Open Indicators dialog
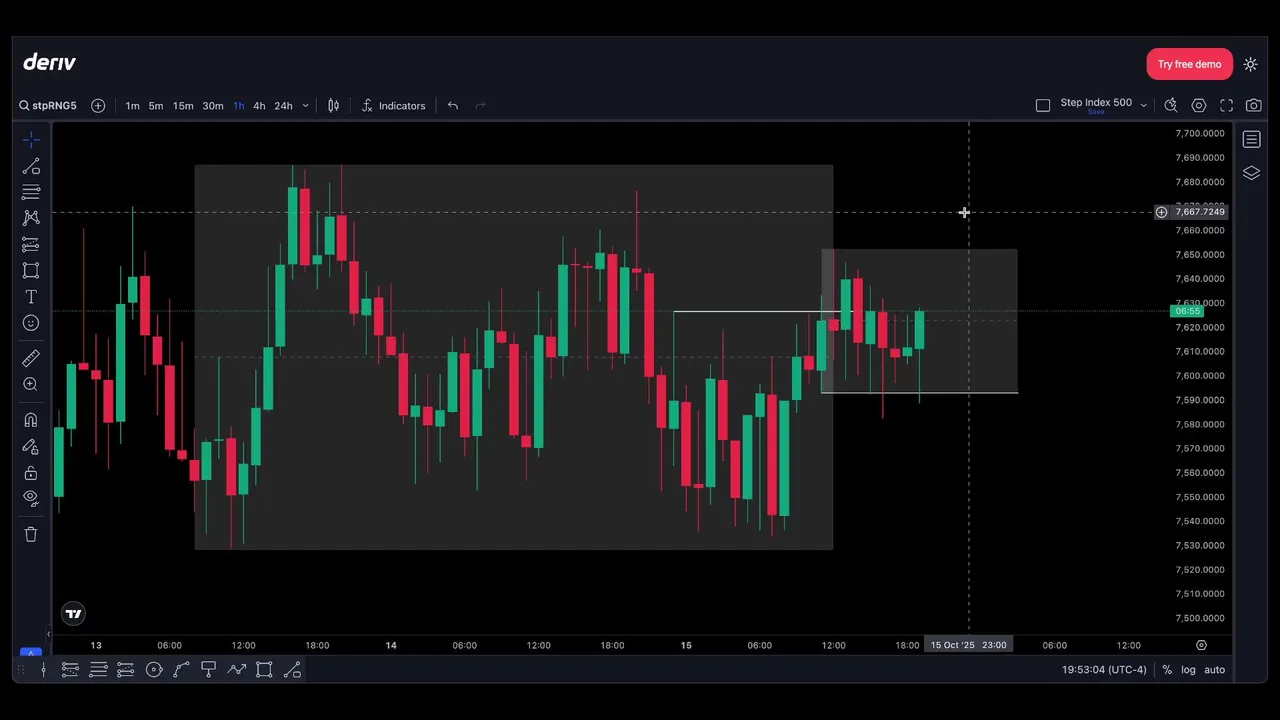The image size is (1280, 720). click(393, 105)
